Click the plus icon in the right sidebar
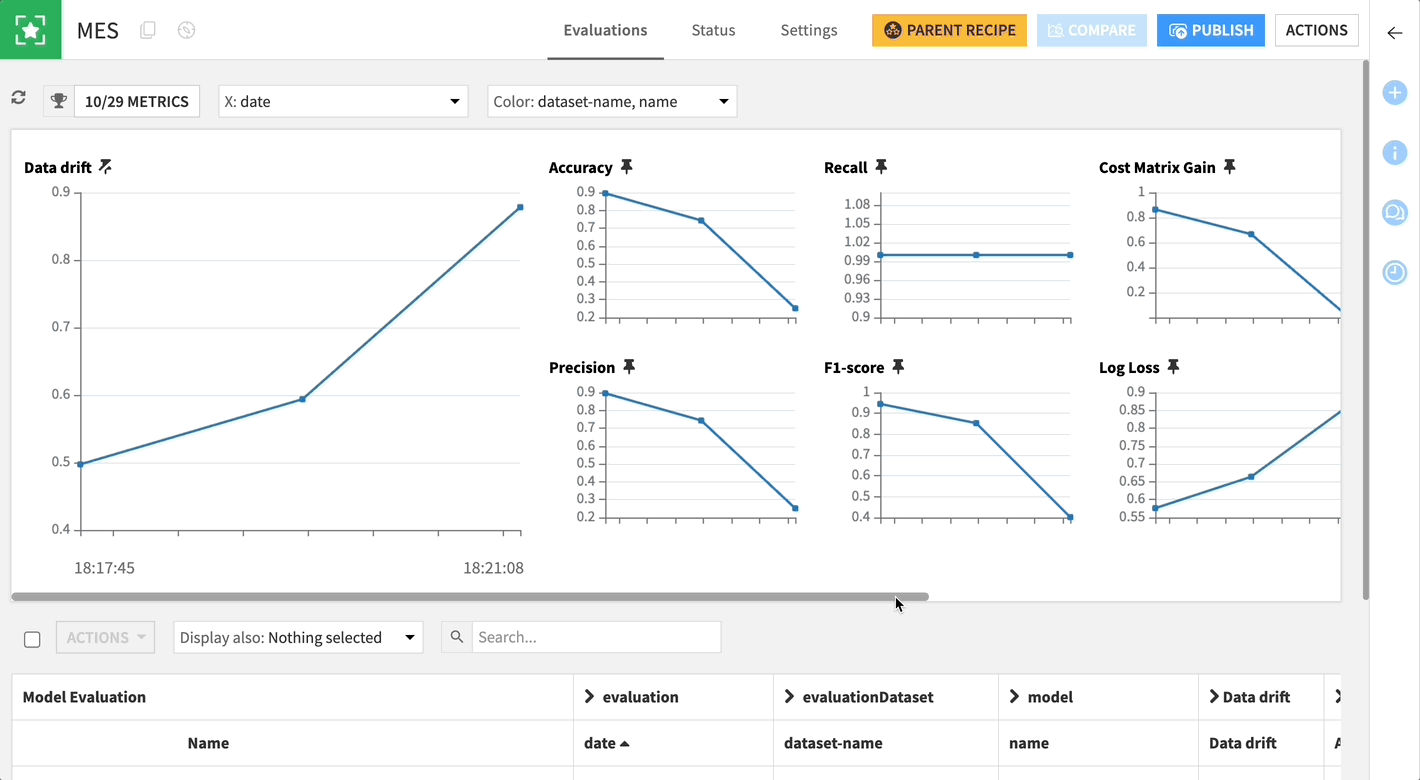Screen dimensions: 1420x780 tap(1394, 92)
